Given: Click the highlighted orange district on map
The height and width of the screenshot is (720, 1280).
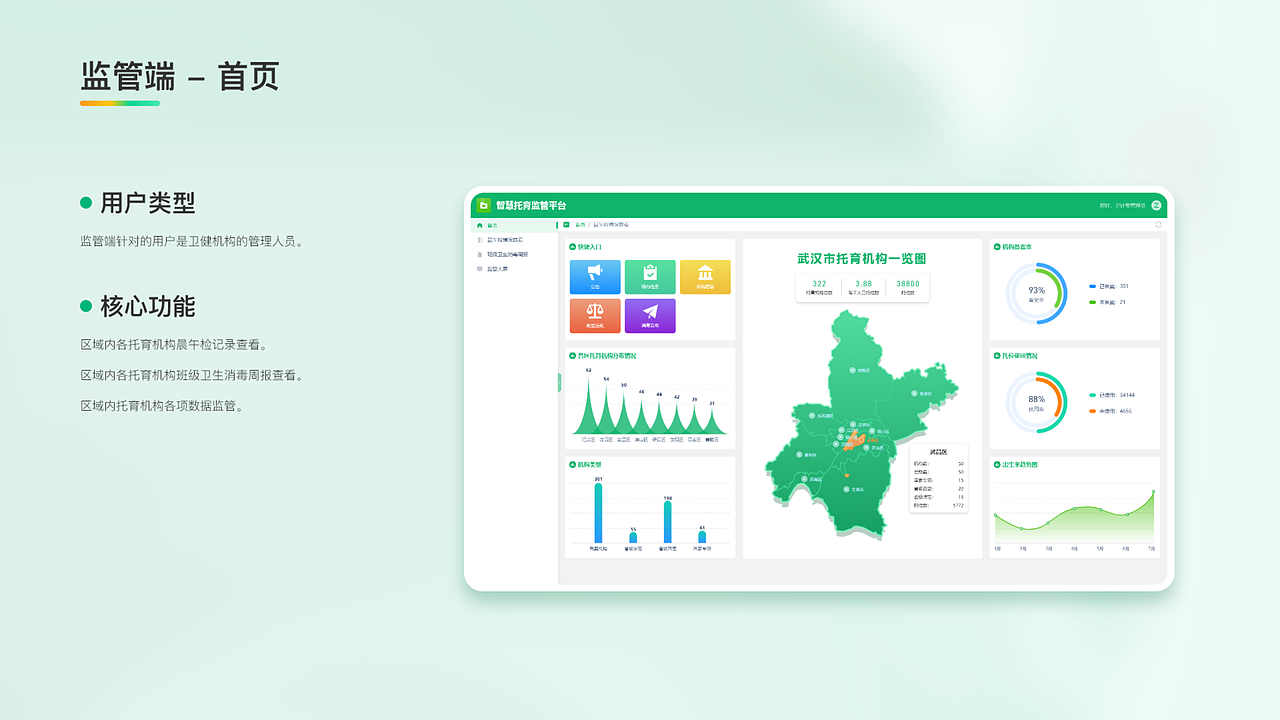Looking at the screenshot, I should [x=855, y=441].
